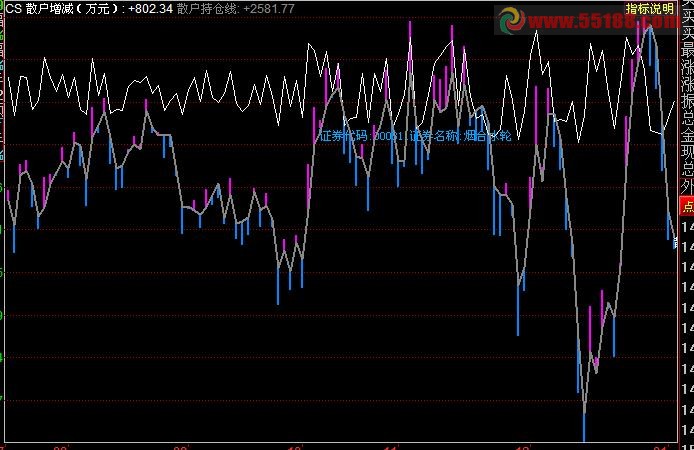
Task: Click the 外 entry in right panel
Action: (686, 186)
